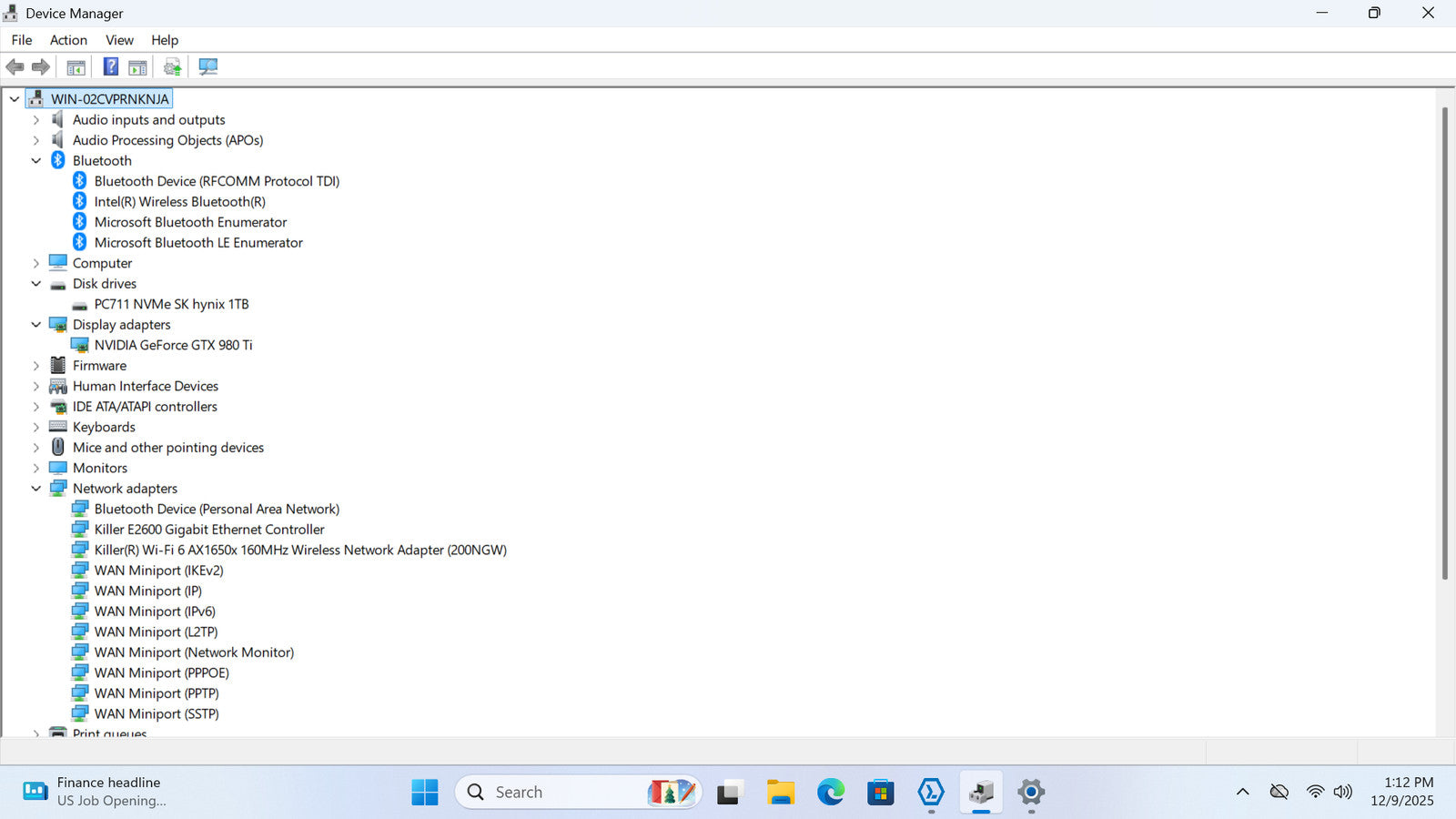Click the Monitors category icon
This screenshot has height=819, width=1456.
click(58, 468)
